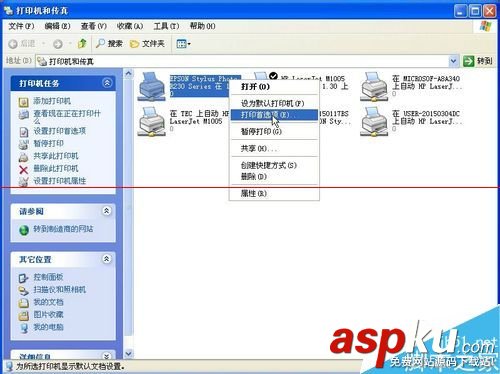Click the red X delete printer icon
The image size is (500, 374).
(x=24, y=170)
